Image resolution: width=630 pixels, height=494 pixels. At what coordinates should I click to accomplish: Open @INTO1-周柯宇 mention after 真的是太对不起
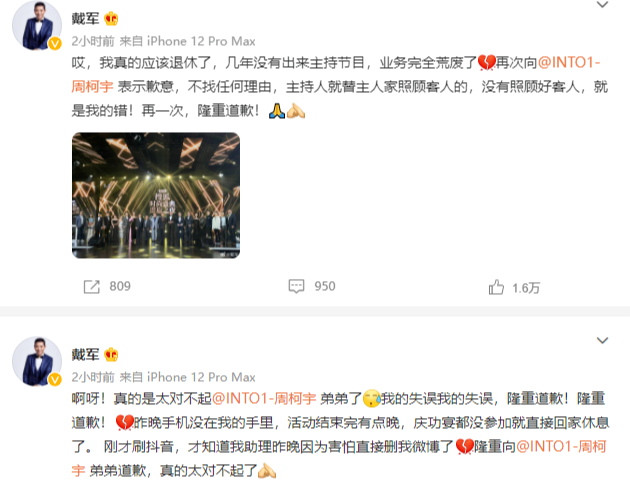pyautogui.click(x=264, y=398)
